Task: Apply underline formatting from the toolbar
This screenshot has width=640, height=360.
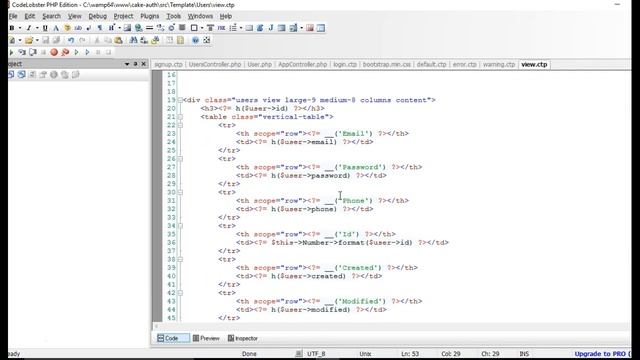Action: click(45, 28)
